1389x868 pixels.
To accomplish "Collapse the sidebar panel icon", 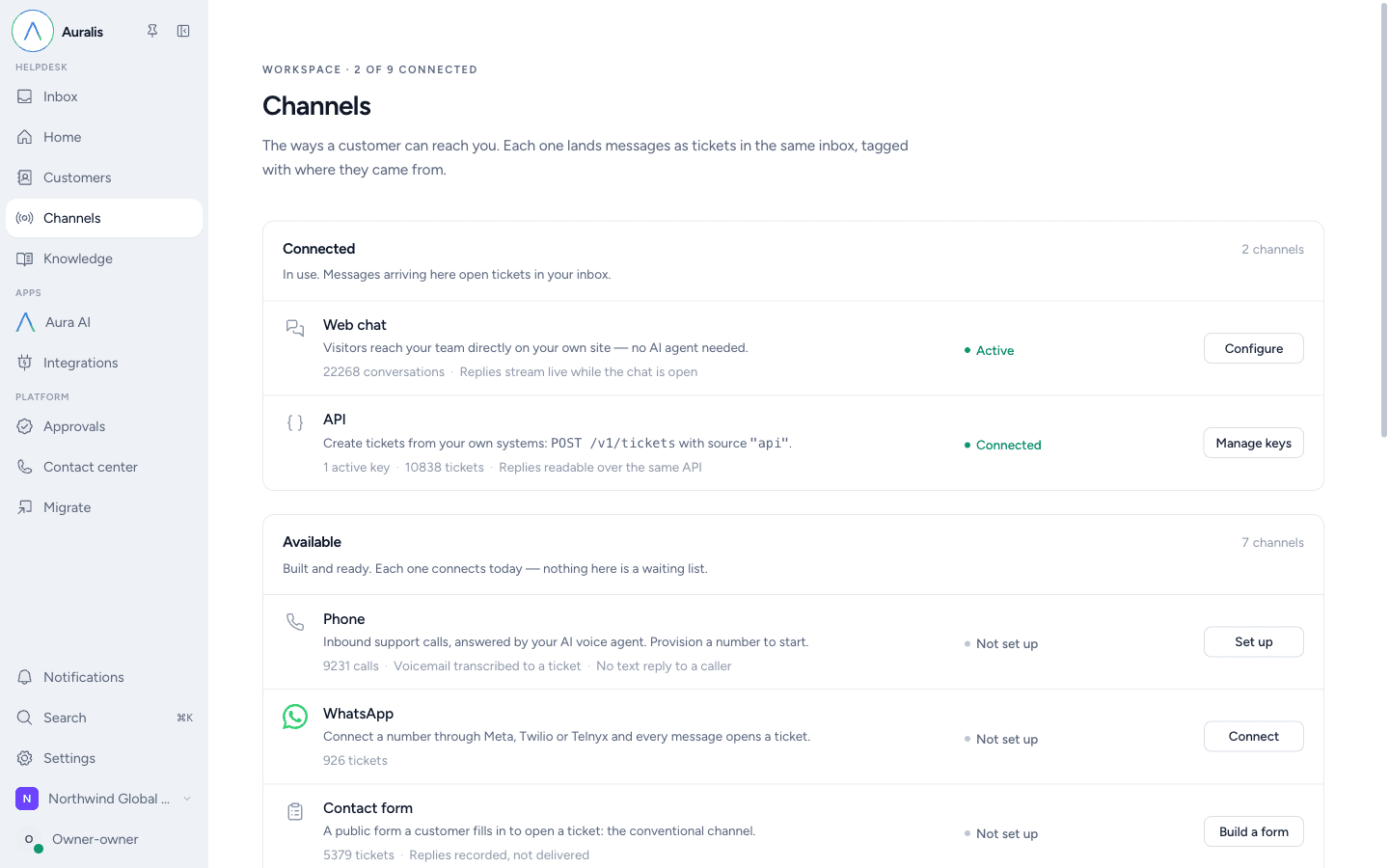I will (183, 31).
